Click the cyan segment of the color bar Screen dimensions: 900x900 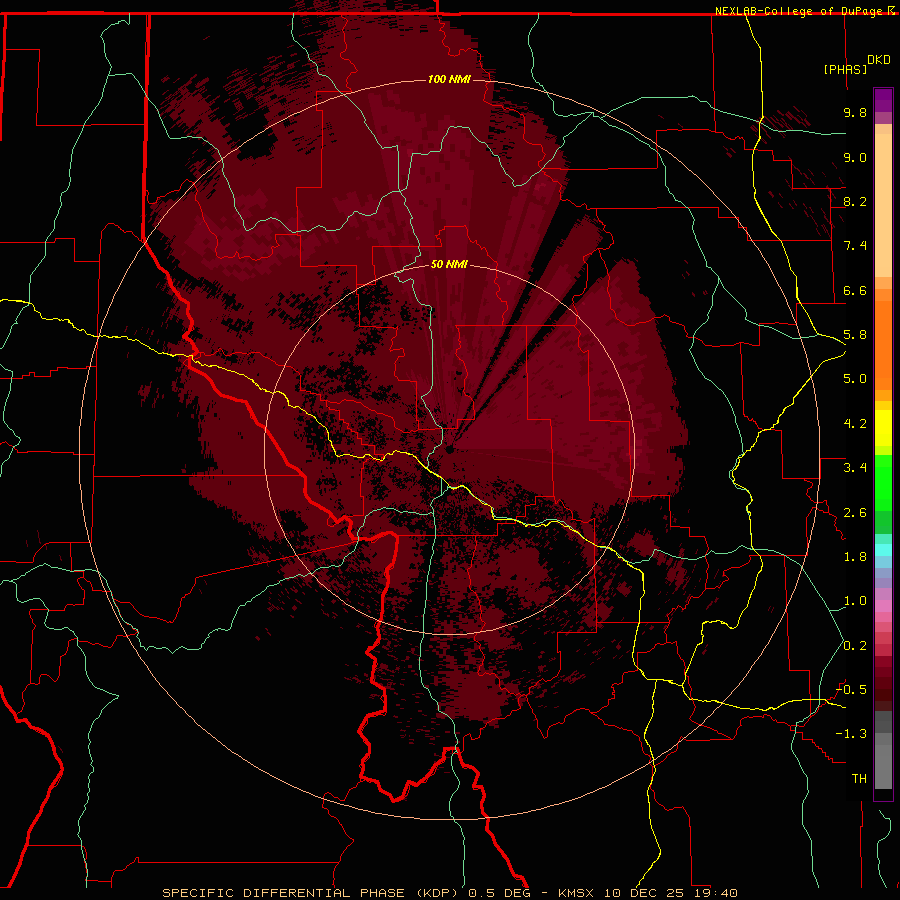tap(883, 550)
